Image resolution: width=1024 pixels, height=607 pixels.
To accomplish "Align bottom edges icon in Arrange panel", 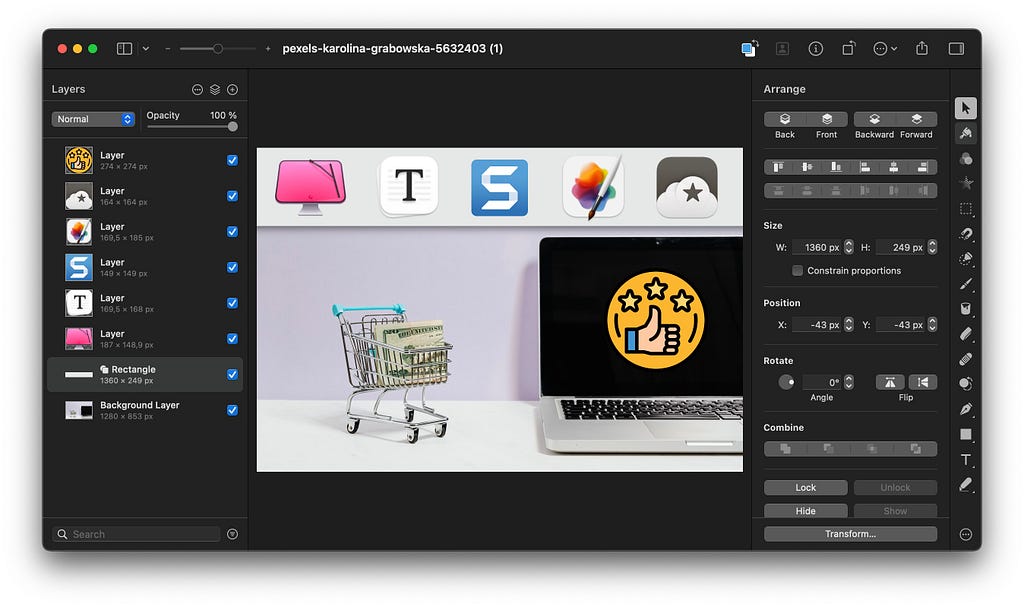I will (x=836, y=167).
